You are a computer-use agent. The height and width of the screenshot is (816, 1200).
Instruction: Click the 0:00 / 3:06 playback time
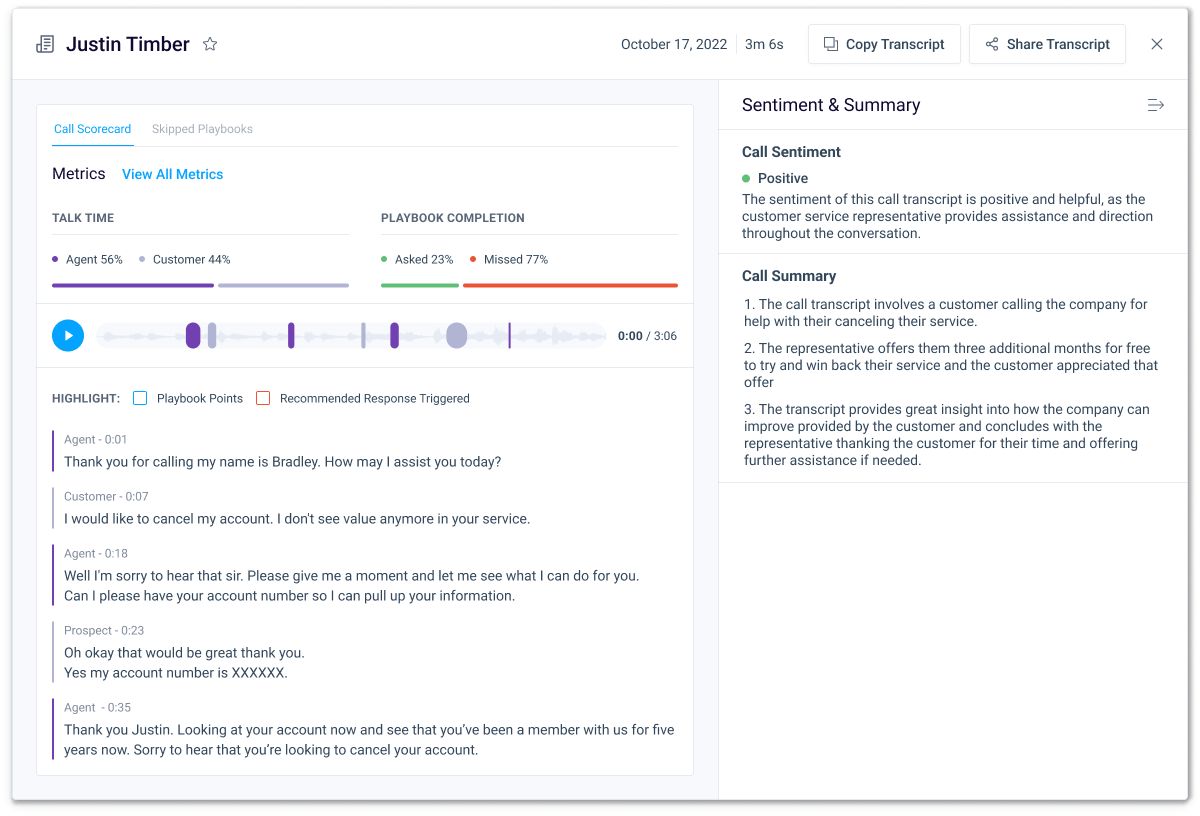[x=647, y=336]
